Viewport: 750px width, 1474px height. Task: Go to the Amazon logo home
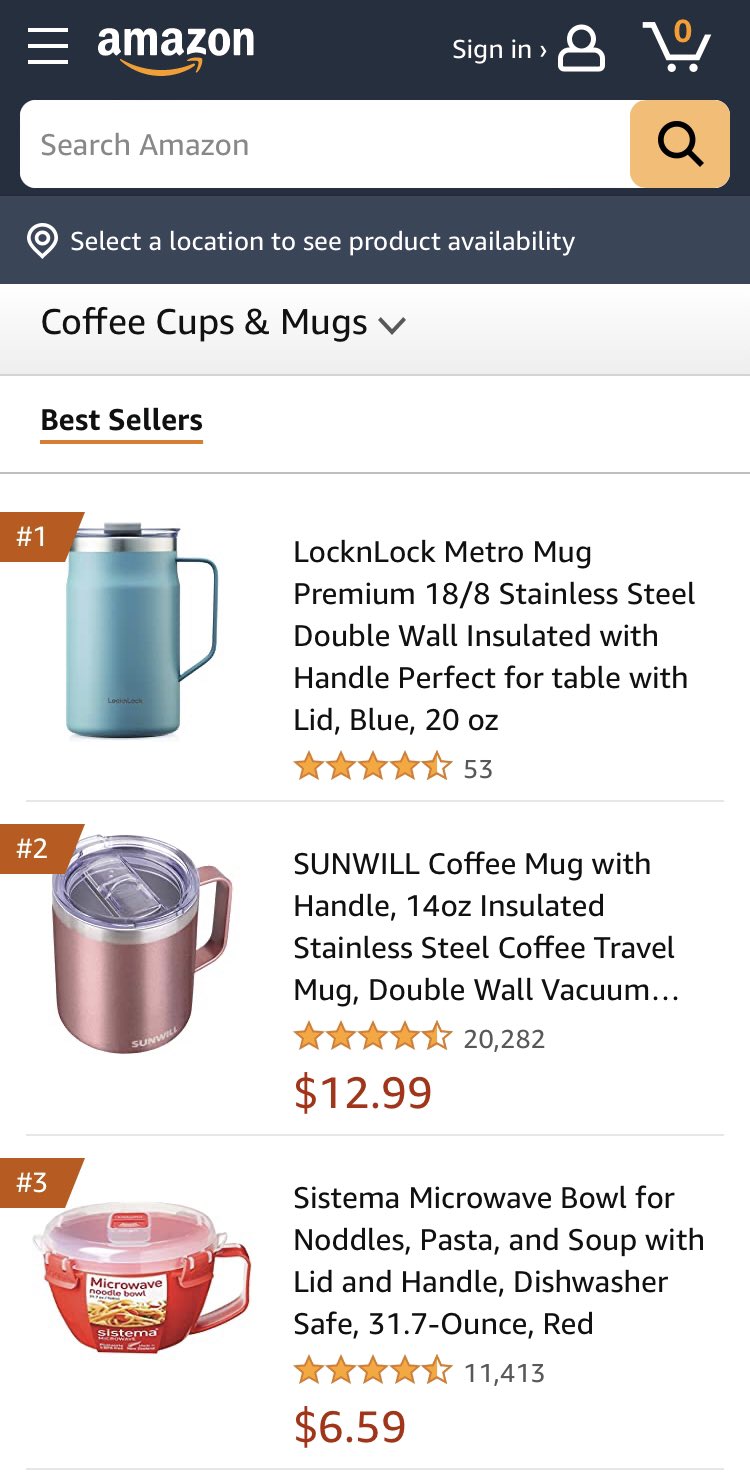coord(176,48)
